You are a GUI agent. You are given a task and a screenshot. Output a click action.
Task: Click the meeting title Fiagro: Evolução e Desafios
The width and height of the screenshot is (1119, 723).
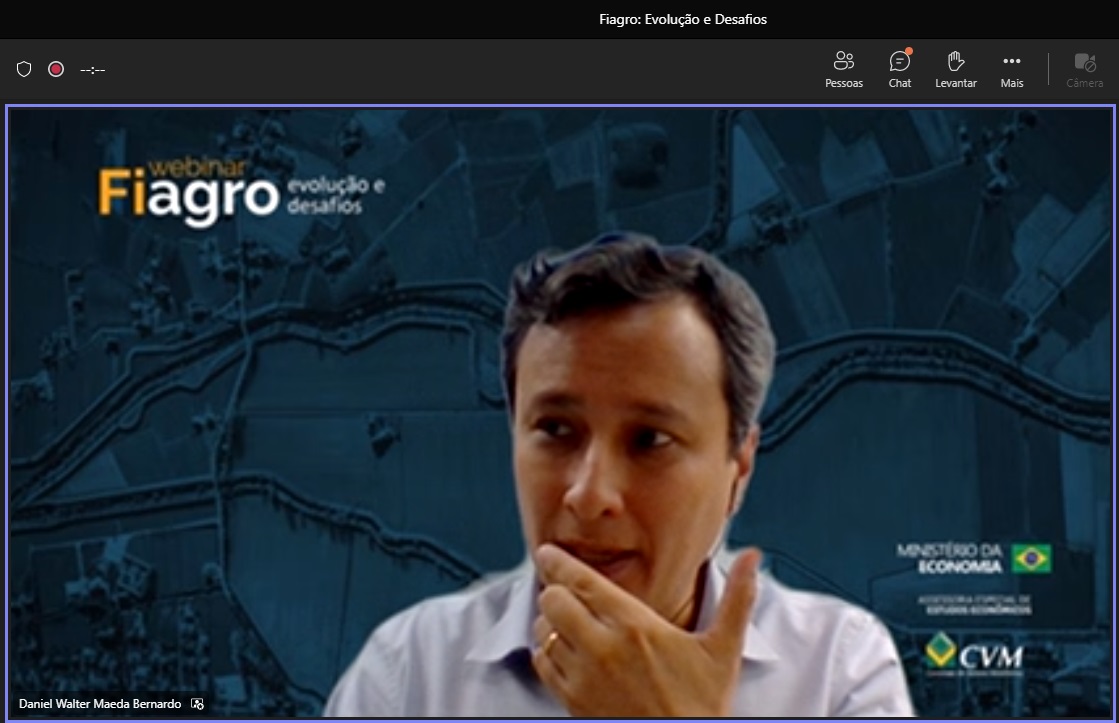(x=683, y=19)
